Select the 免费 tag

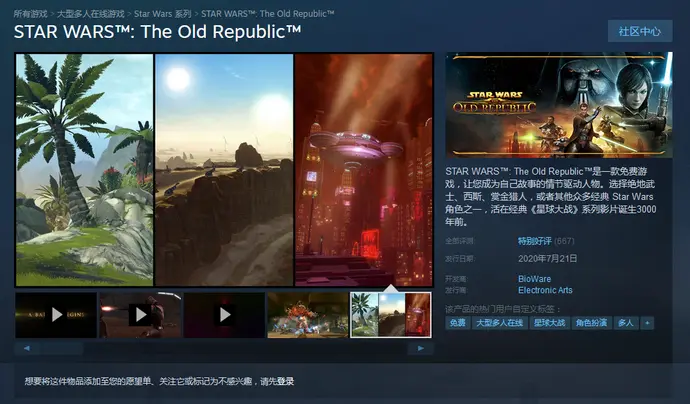tap(458, 323)
